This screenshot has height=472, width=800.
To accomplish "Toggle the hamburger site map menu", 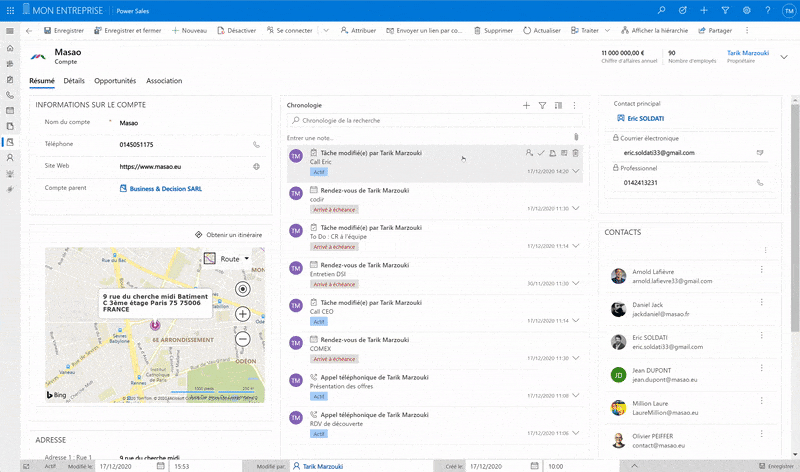I will pos(10,31).
